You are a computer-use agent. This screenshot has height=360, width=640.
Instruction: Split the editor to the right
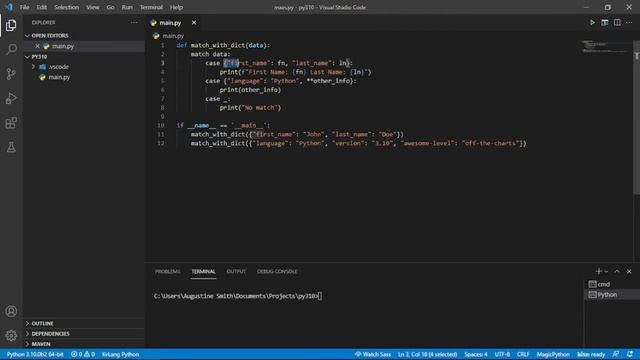pyautogui.click(x=617, y=22)
